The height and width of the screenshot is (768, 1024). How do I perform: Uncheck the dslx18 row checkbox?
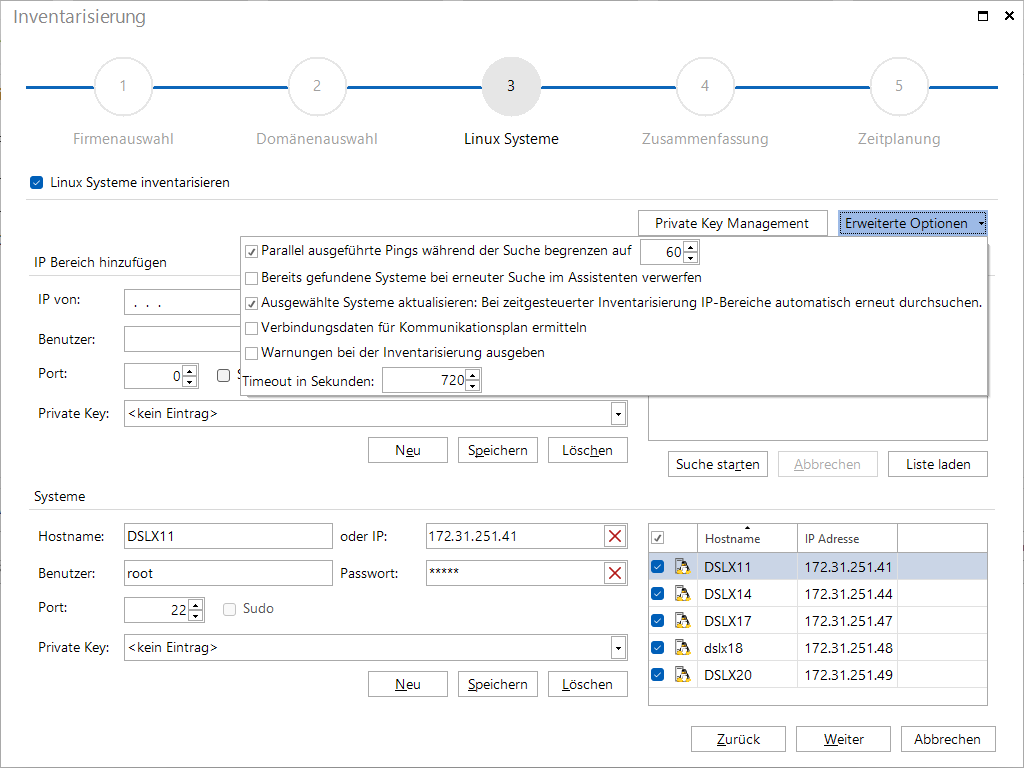point(658,648)
